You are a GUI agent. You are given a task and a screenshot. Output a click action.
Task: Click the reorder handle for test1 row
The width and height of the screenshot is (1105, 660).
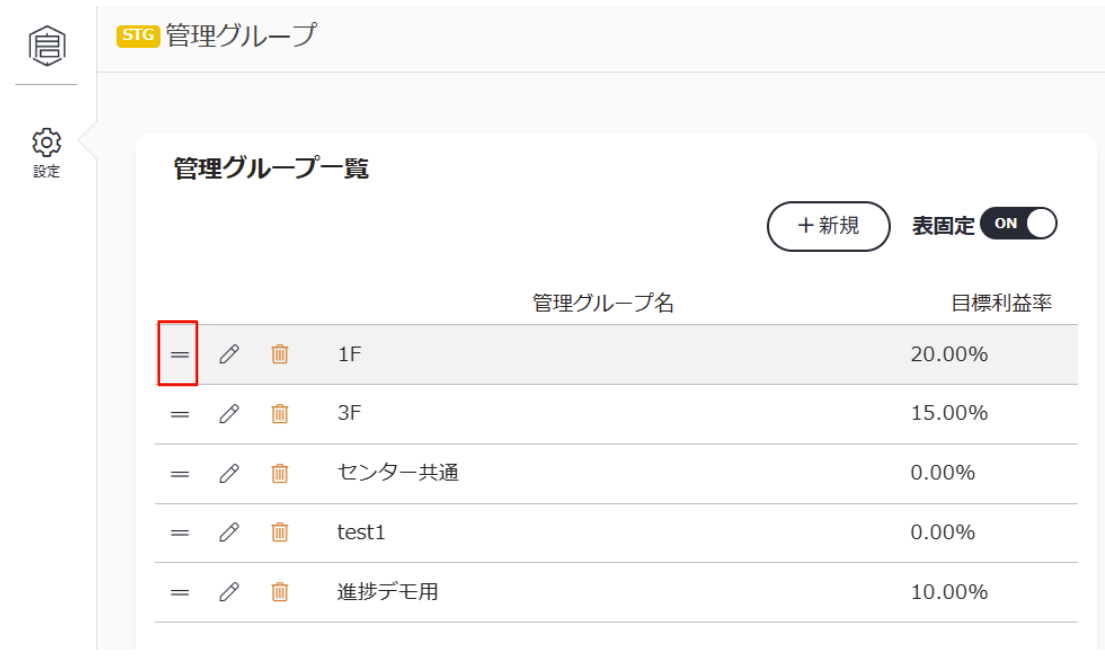point(180,533)
